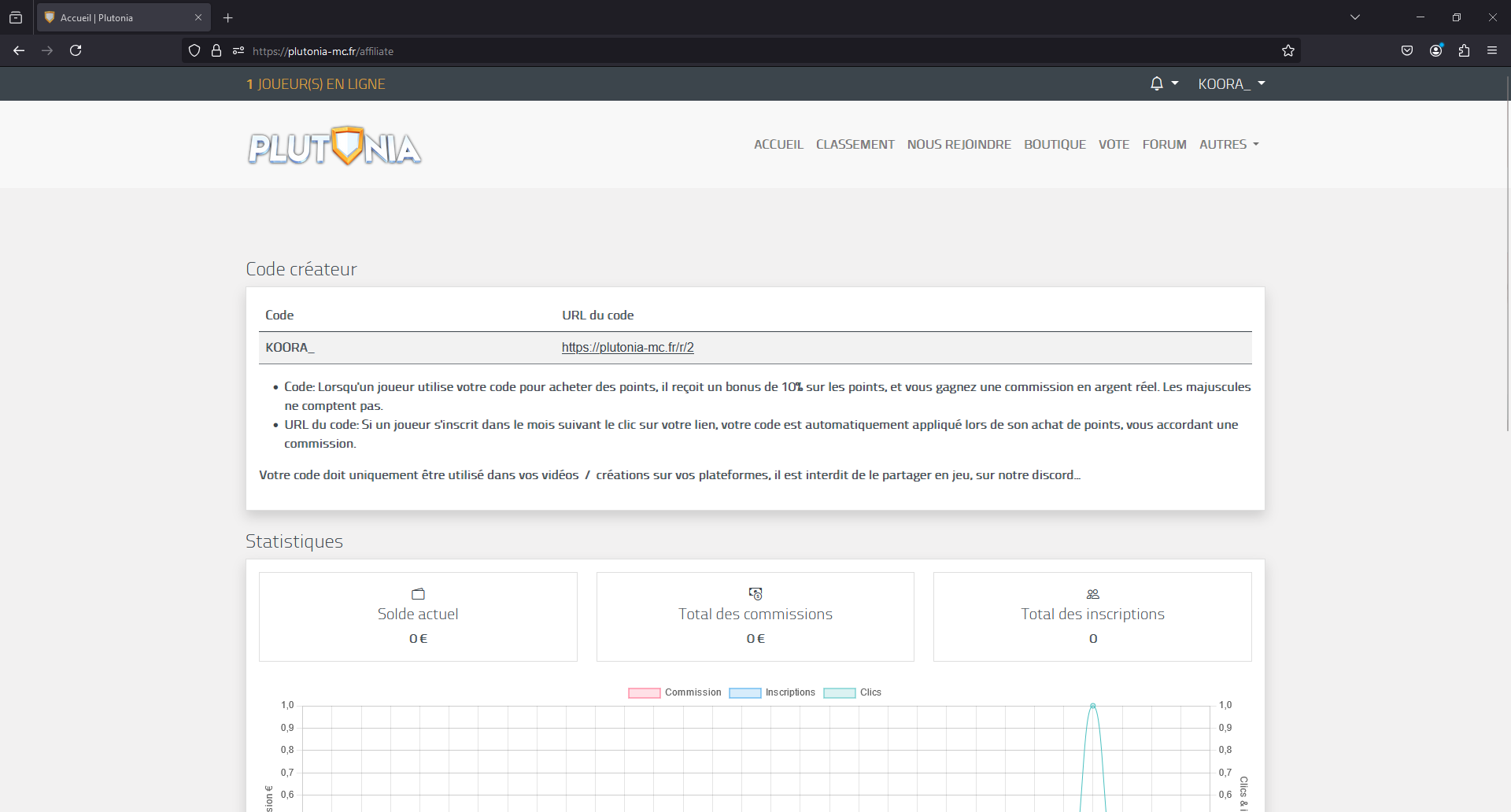Expand the AUTRES navigation menu
This screenshot has width=1511, height=812.
pyautogui.click(x=1229, y=144)
